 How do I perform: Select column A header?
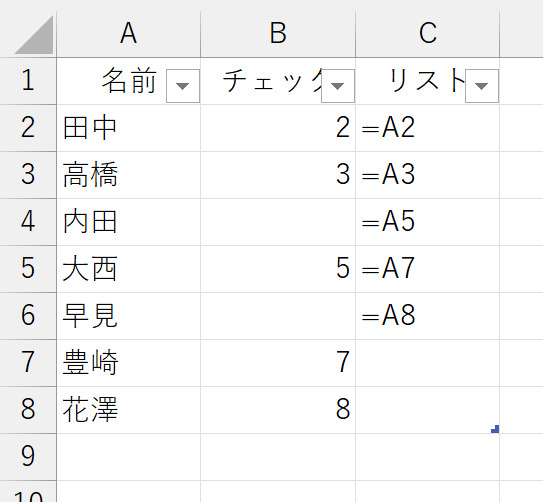[x=128, y=34]
